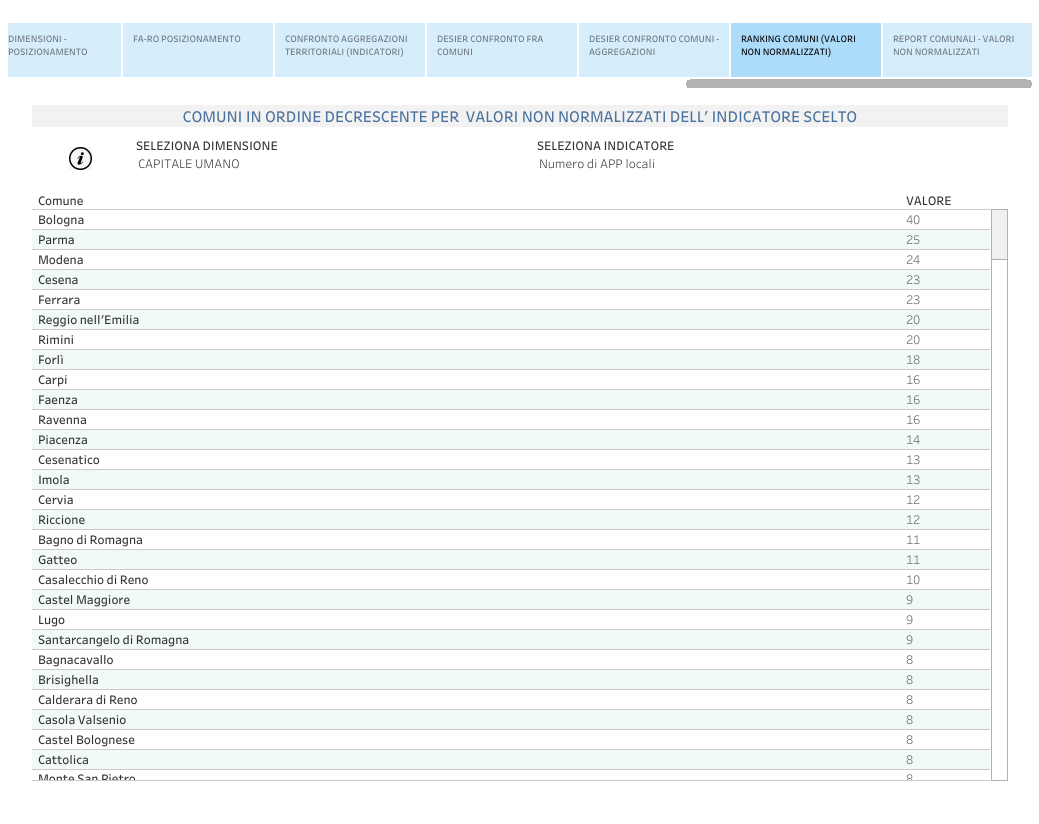This screenshot has height=824, width=1039.
Task: Select the Casalecchio di Reno row
Action: [x=511, y=580]
